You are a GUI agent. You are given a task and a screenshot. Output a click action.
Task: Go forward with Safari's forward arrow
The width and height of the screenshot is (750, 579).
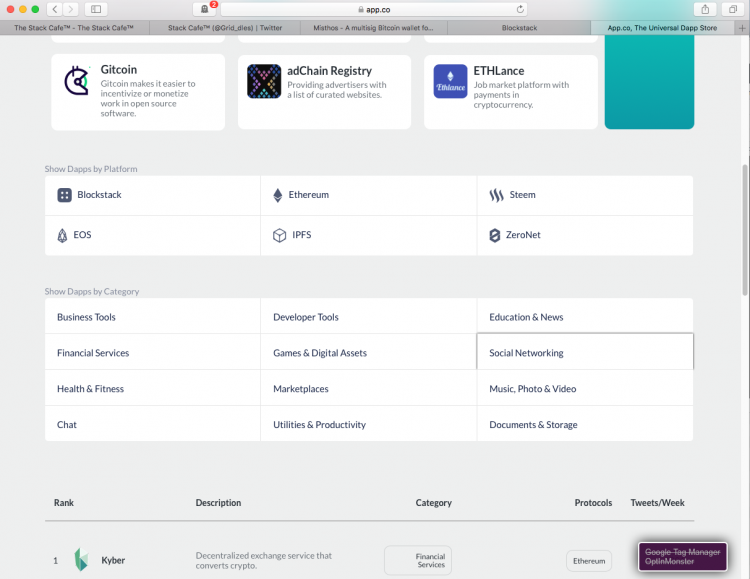coord(70,9)
